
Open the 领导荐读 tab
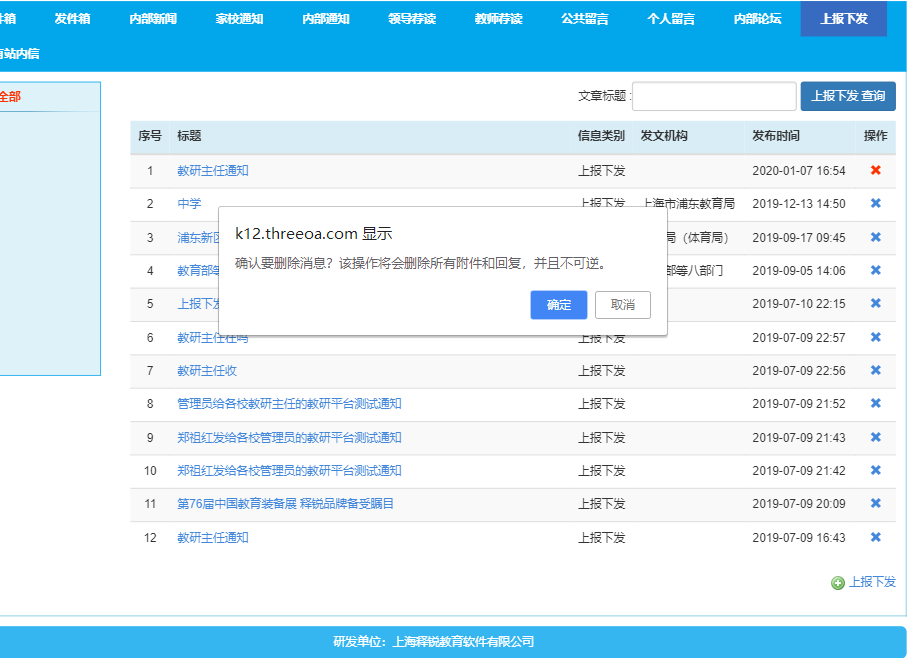412,17
